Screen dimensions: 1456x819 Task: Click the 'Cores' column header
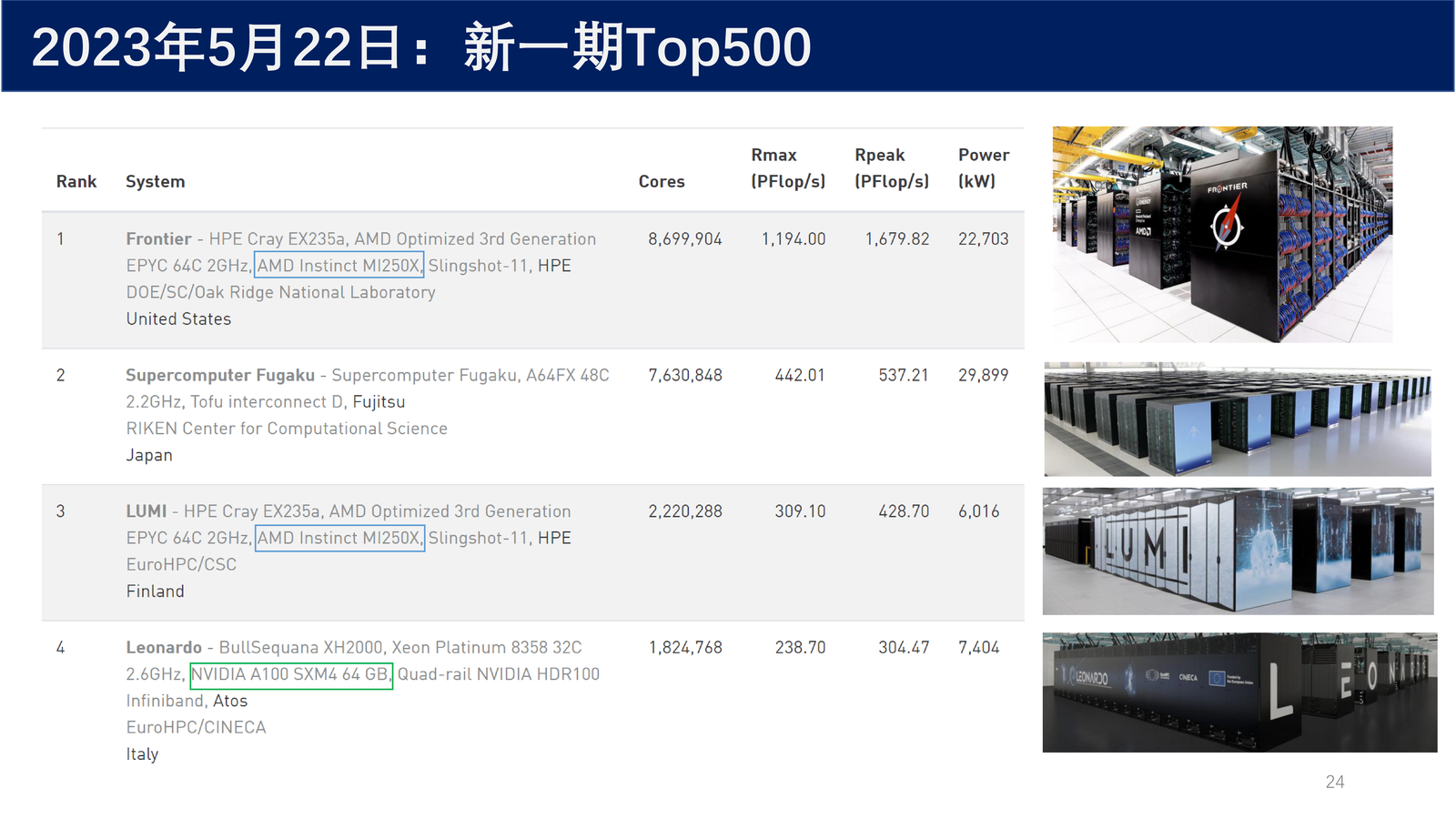click(662, 181)
